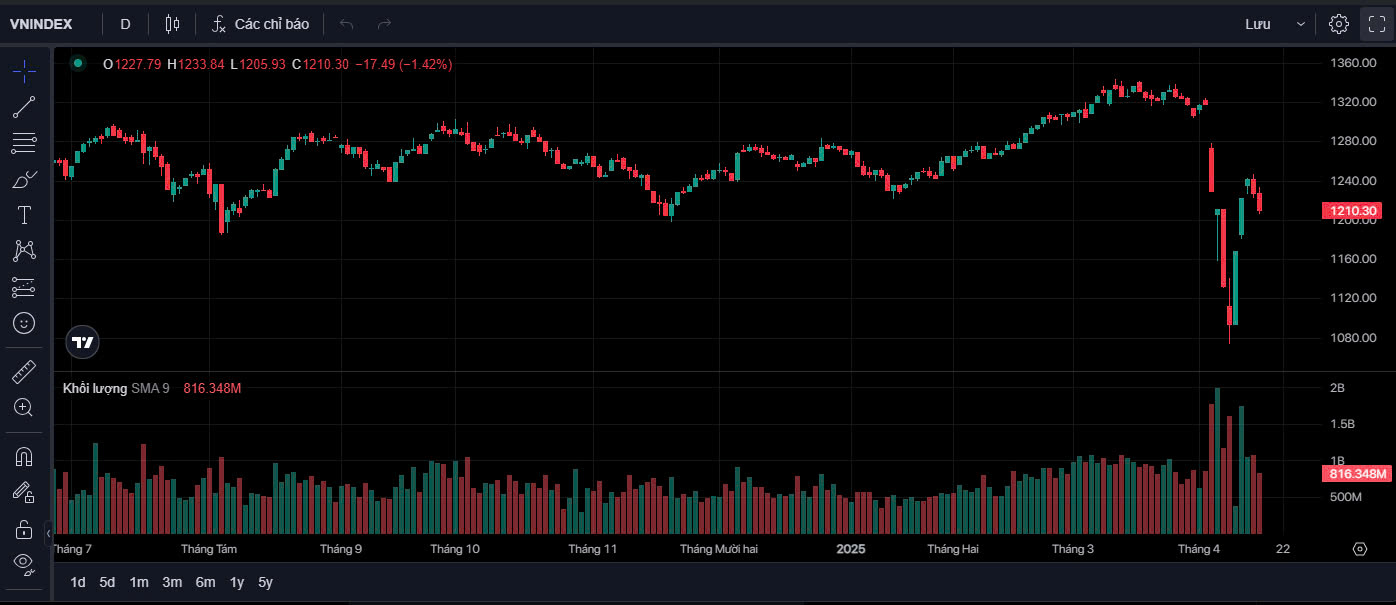Switch chart range to 1m

click(139, 582)
